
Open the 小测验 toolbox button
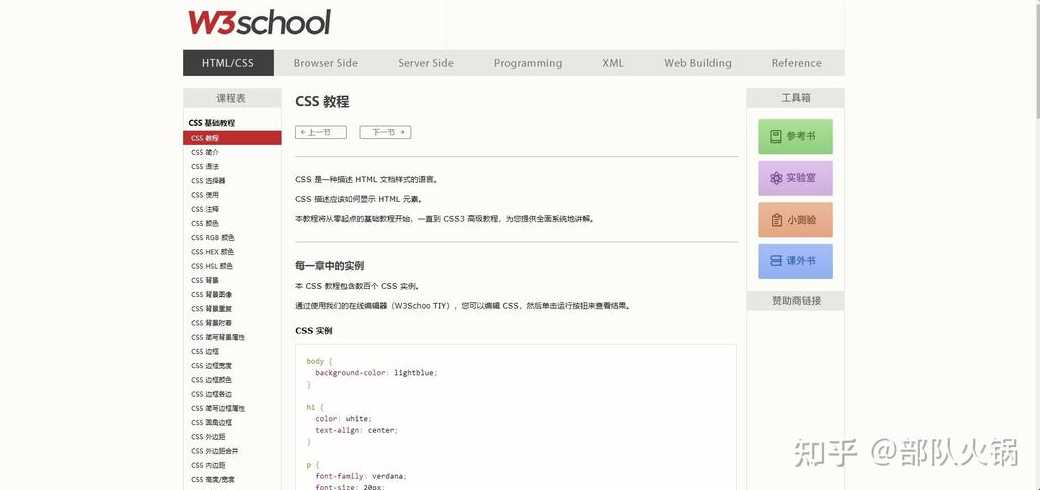(795, 219)
